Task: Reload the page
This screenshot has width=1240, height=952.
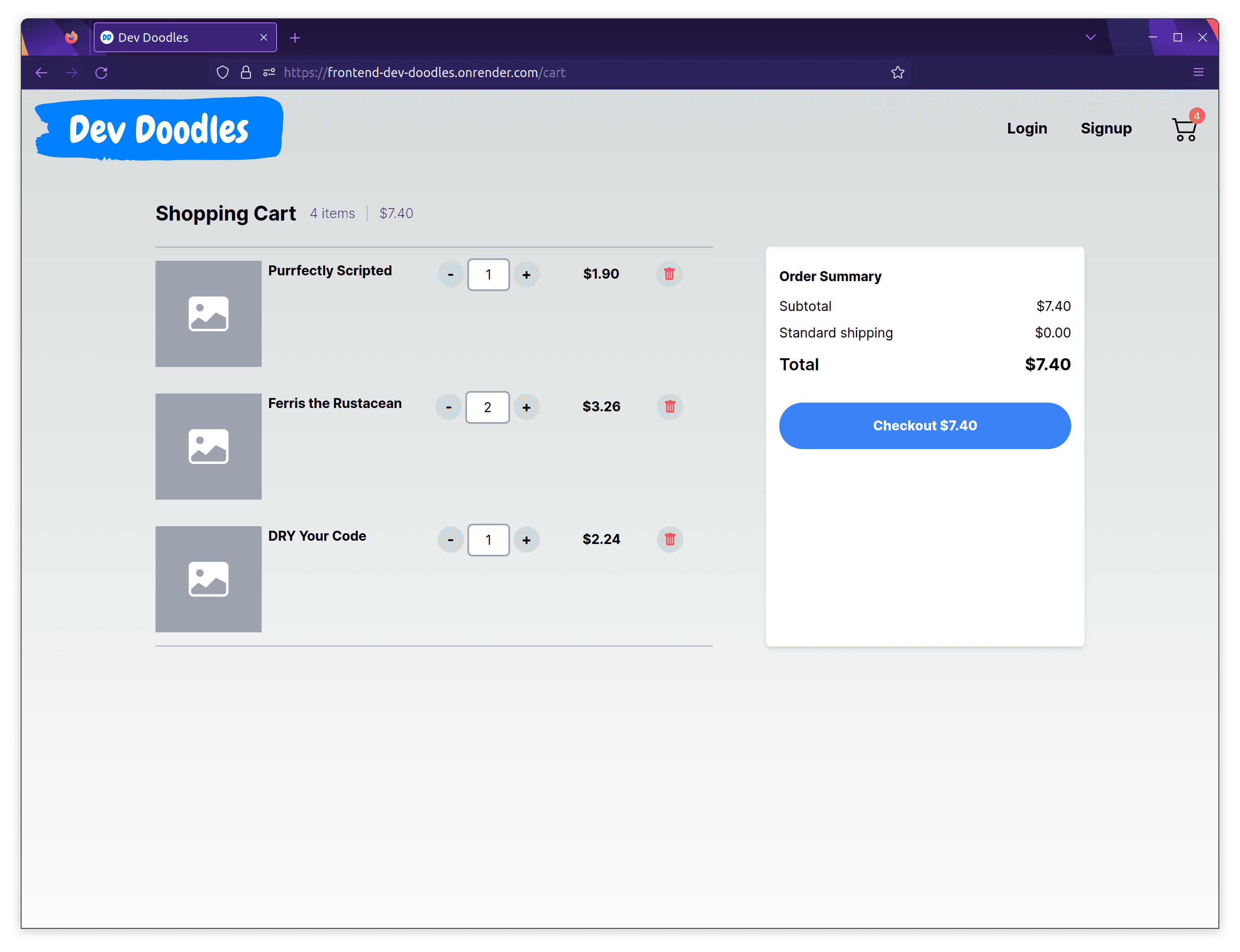Action: click(102, 73)
